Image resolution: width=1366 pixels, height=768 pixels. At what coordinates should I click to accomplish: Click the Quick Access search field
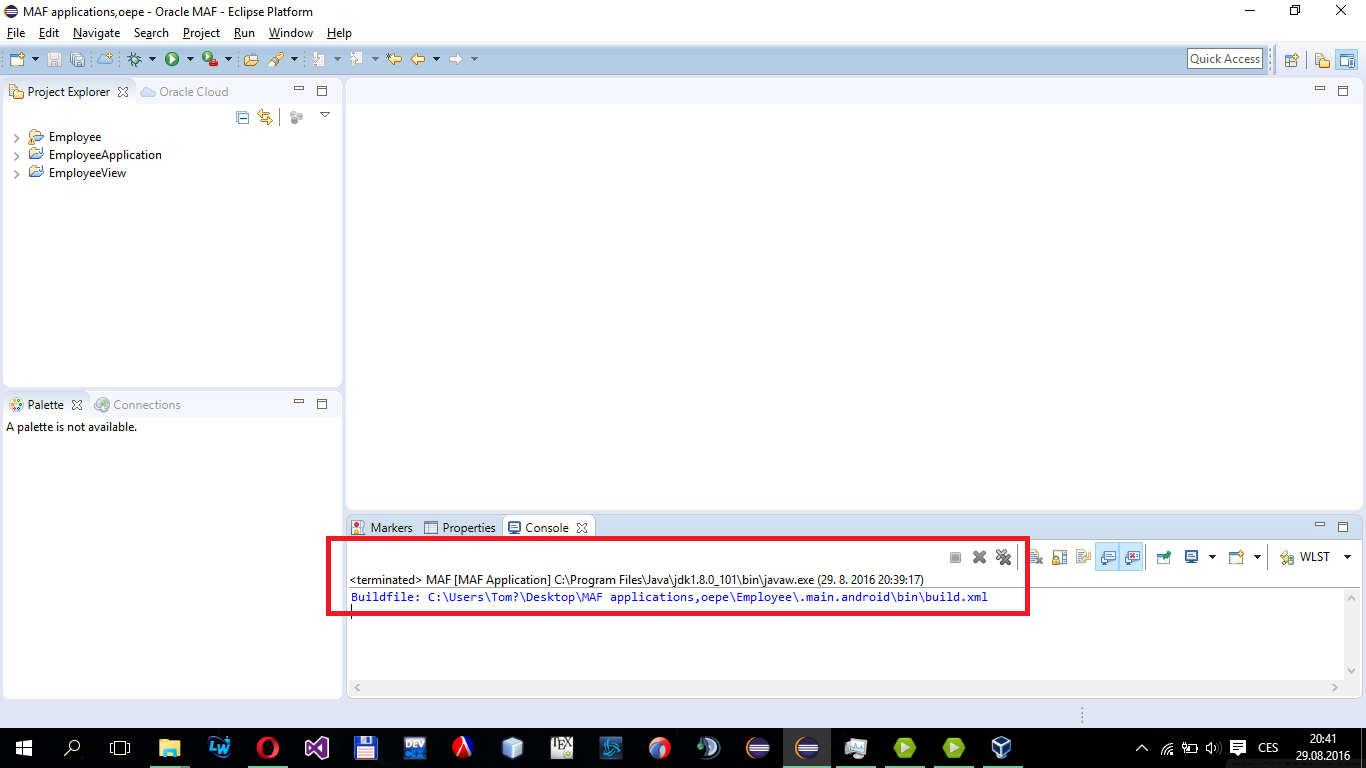click(x=1225, y=59)
